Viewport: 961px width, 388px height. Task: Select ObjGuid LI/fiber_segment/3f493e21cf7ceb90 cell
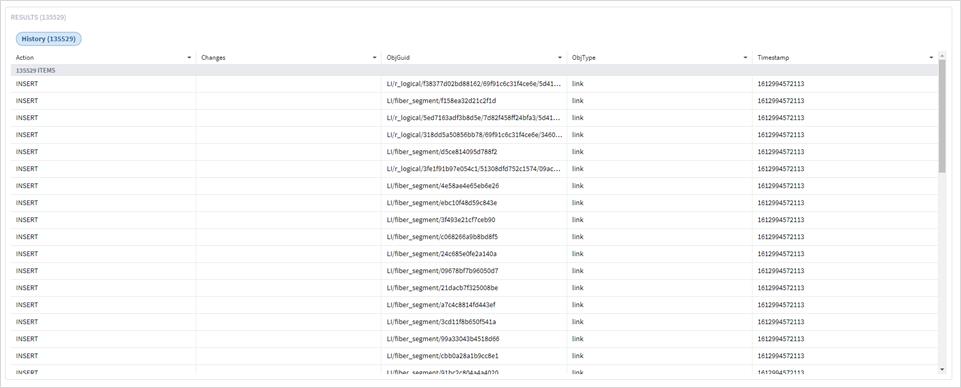[474, 220]
